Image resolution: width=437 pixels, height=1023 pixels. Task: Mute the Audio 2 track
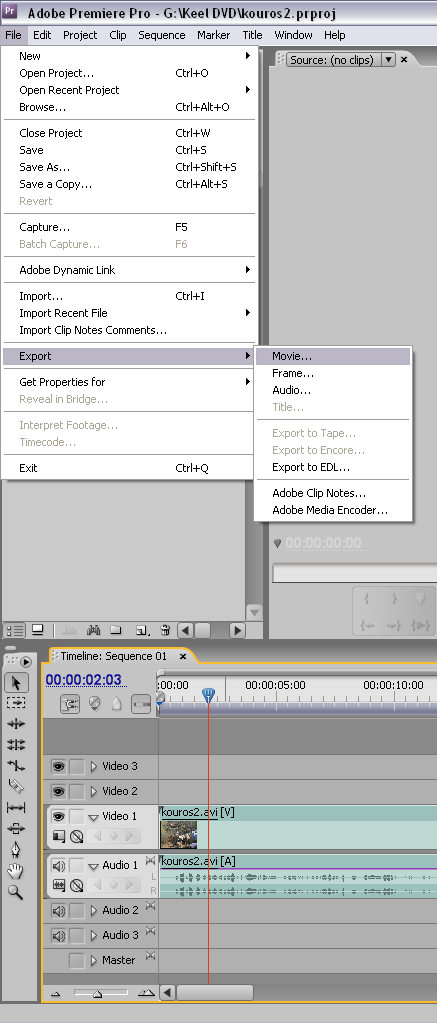click(x=59, y=910)
